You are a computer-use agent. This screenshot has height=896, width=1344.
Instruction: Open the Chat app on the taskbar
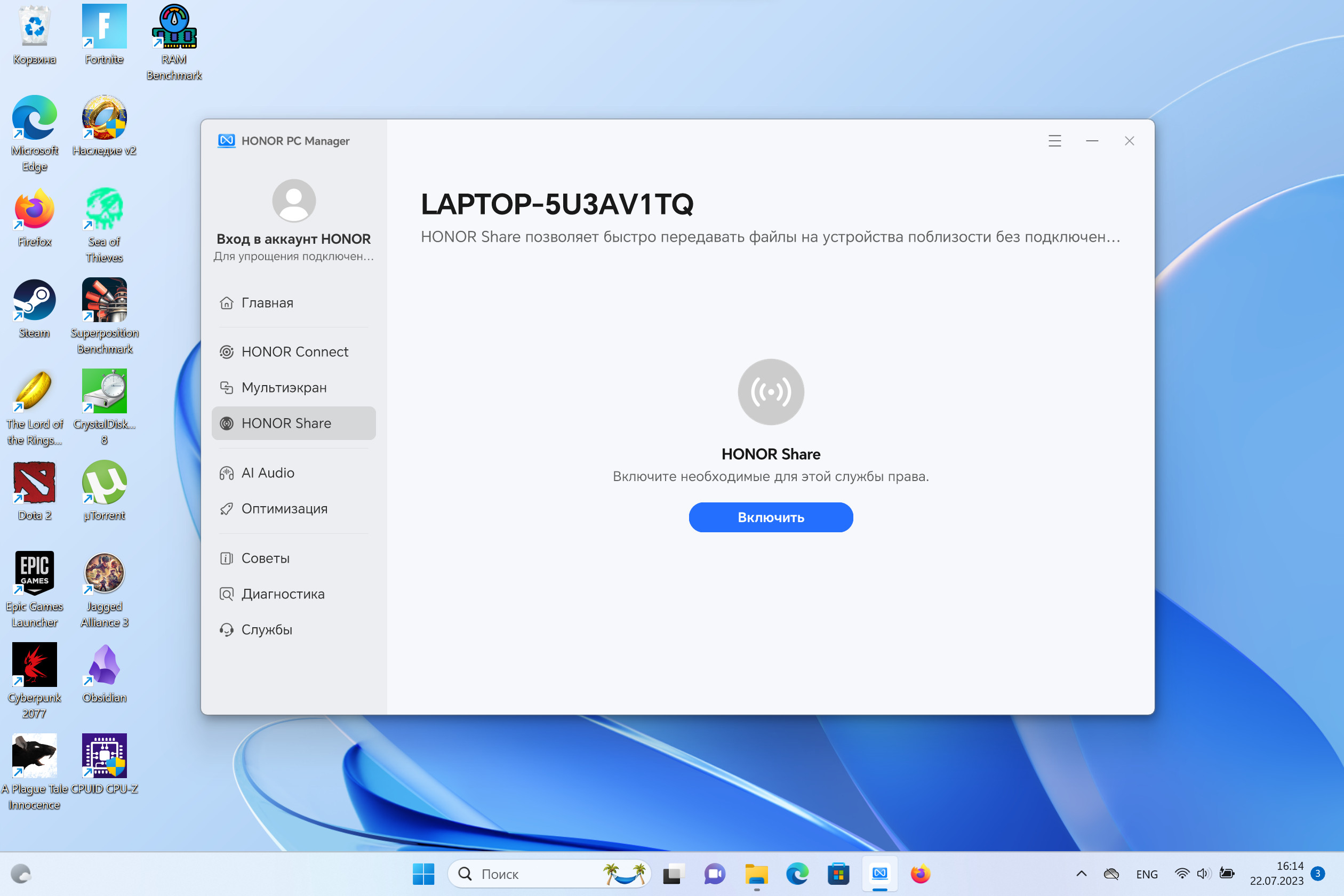[715, 874]
